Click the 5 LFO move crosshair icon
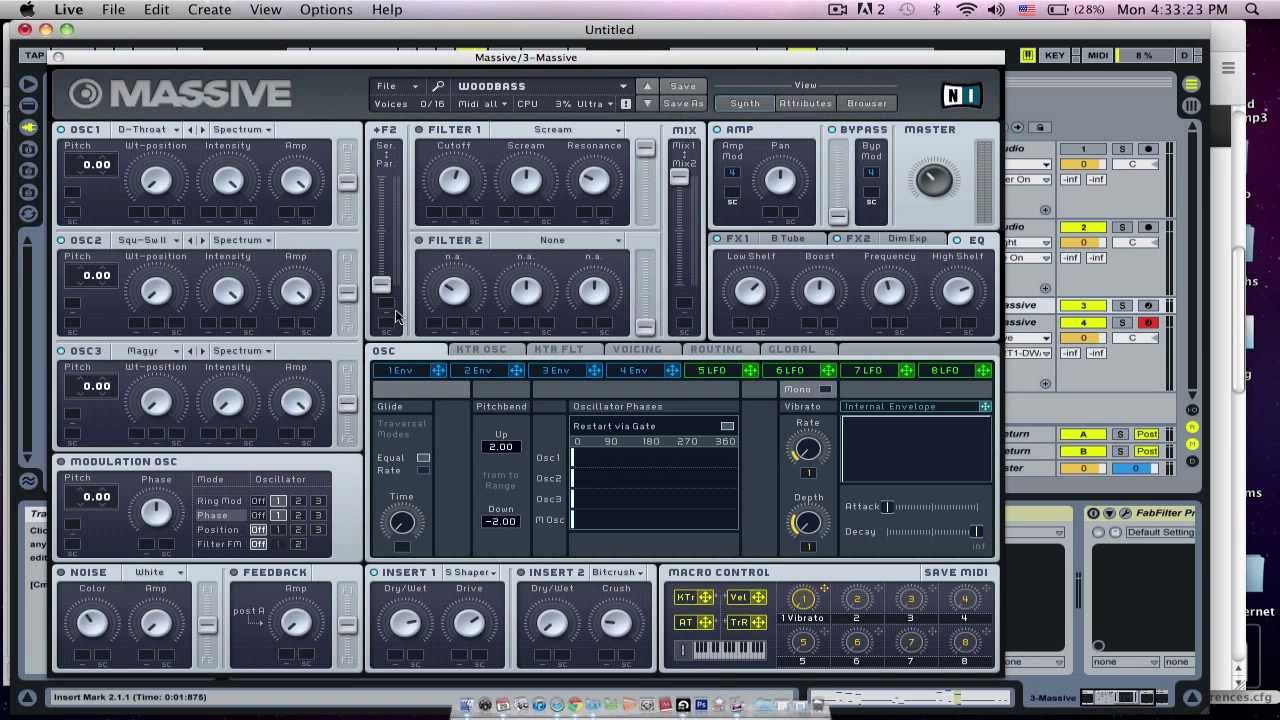Viewport: 1280px width, 720px height. [x=750, y=371]
